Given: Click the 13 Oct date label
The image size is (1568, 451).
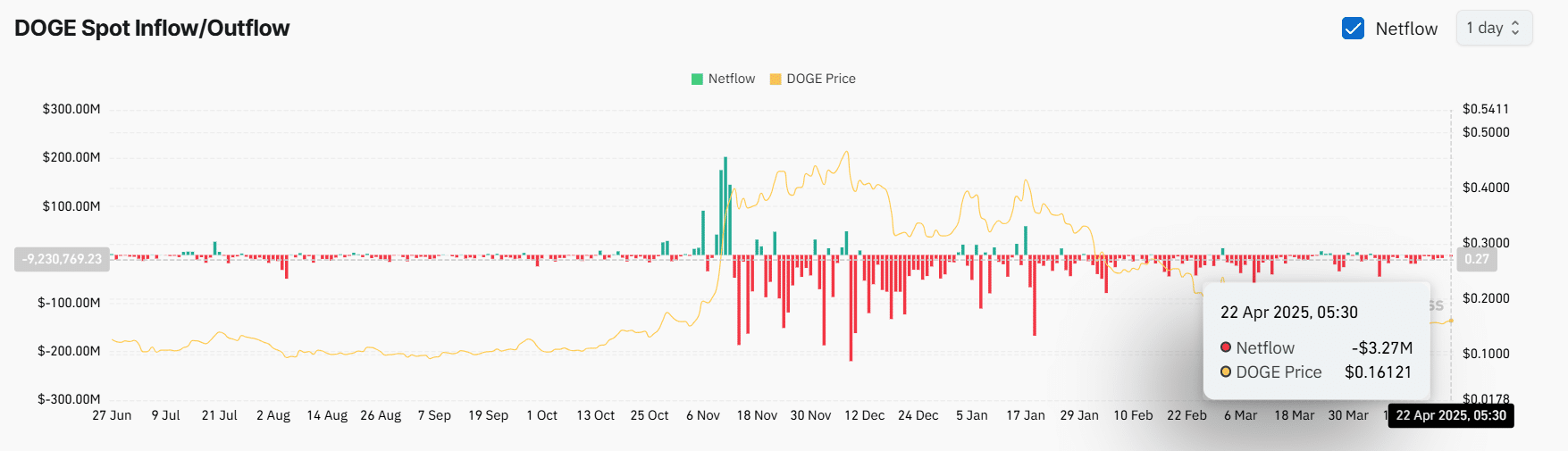Looking at the screenshot, I should [596, 415].
